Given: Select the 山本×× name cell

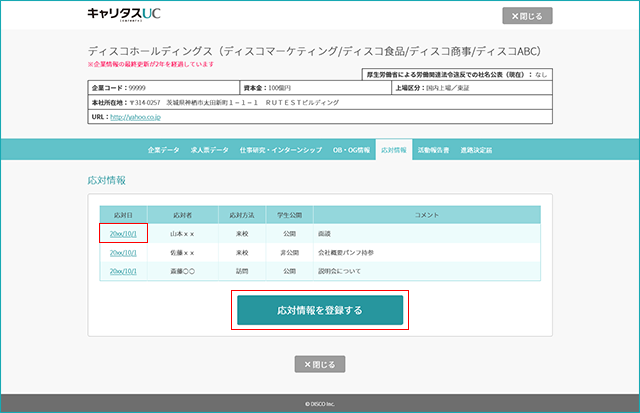Looking at the screenshot, I should click(x=182, y=234).
